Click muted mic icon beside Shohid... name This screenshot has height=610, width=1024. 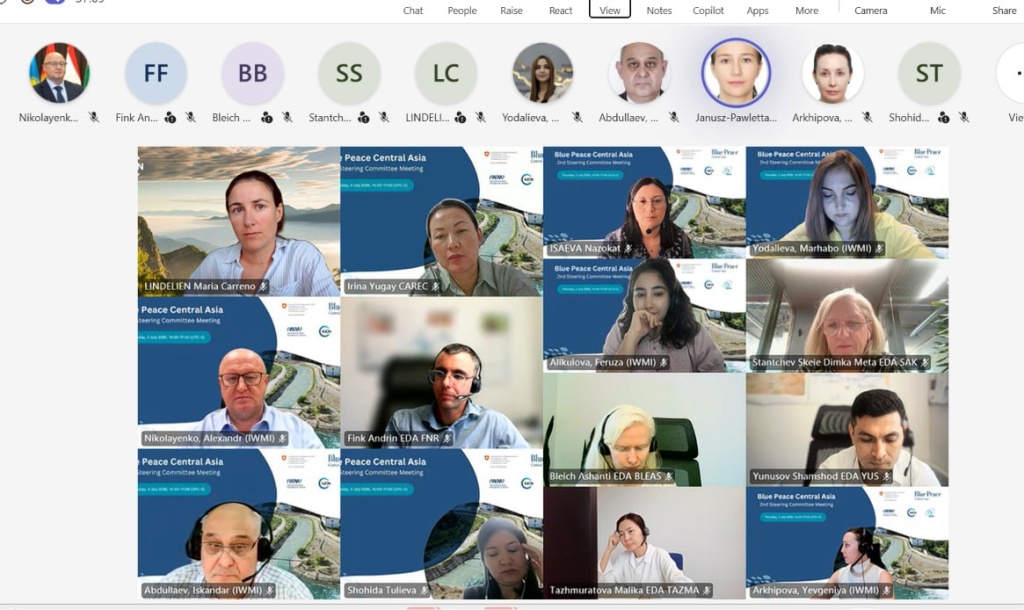coord(964,118)
